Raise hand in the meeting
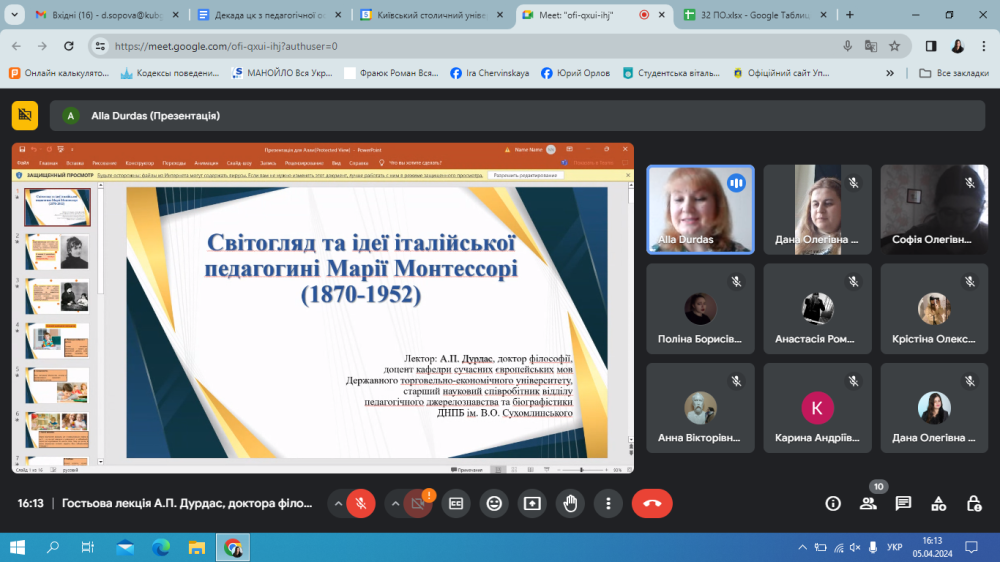This screenshot has width=1000, height=562. [x=570, y=503]
